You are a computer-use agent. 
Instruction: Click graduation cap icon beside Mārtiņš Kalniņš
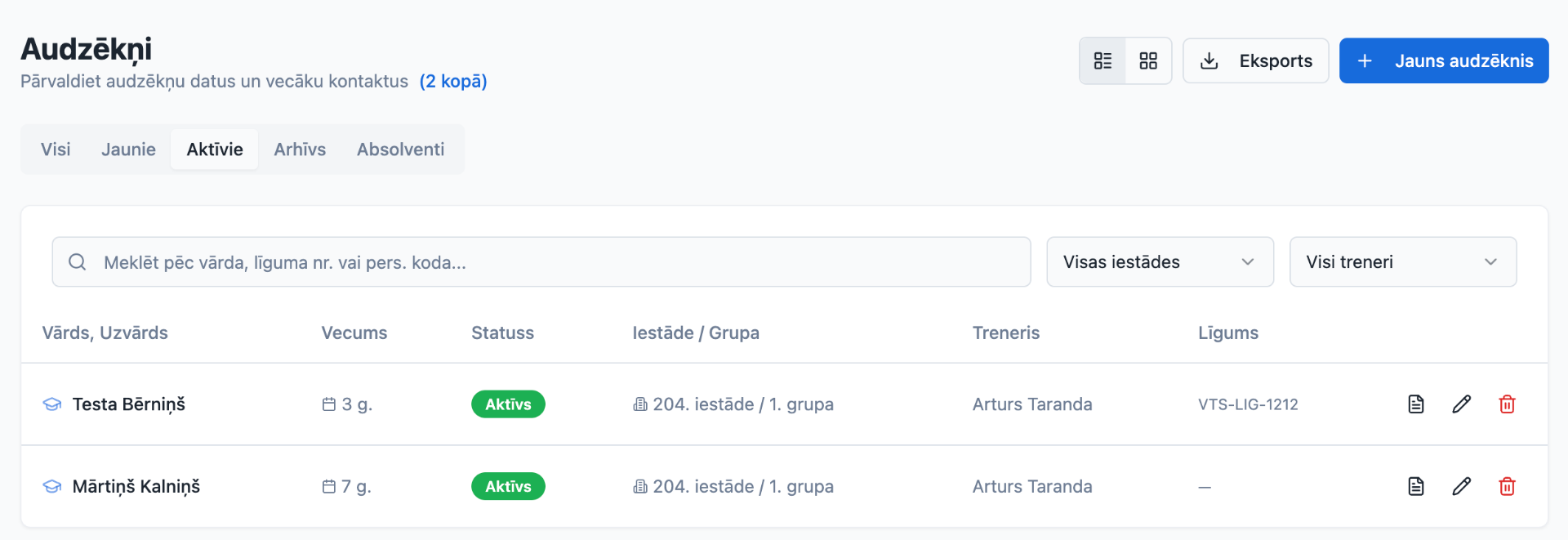(x=52, y=487)
